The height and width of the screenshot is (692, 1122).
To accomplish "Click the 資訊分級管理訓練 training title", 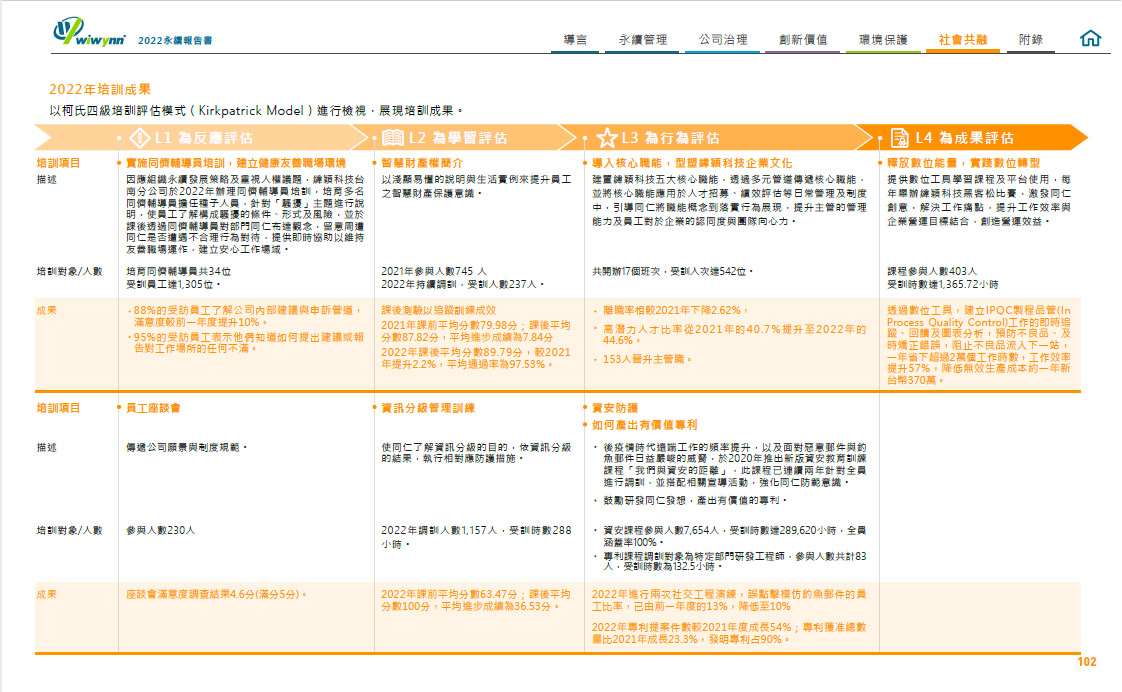I will tap(429, 408).
